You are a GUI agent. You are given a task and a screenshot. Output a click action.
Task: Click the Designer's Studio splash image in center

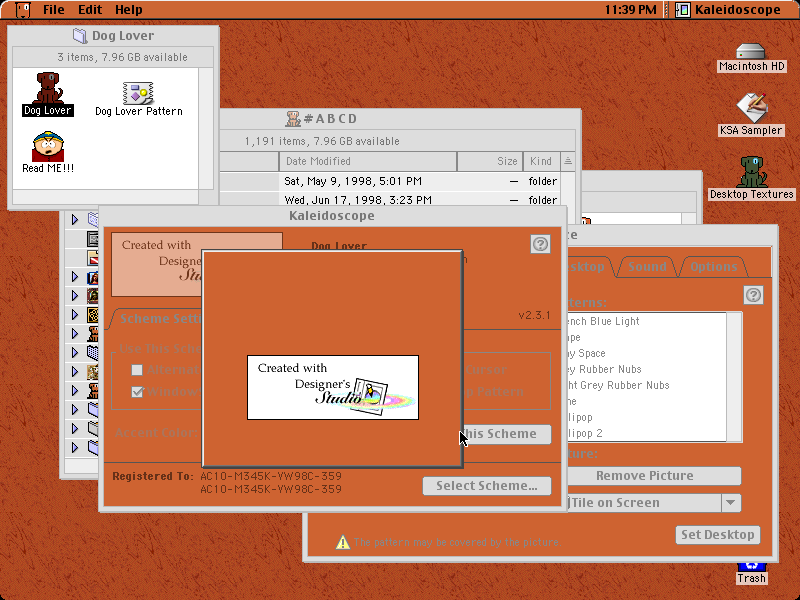click(333, 387)
